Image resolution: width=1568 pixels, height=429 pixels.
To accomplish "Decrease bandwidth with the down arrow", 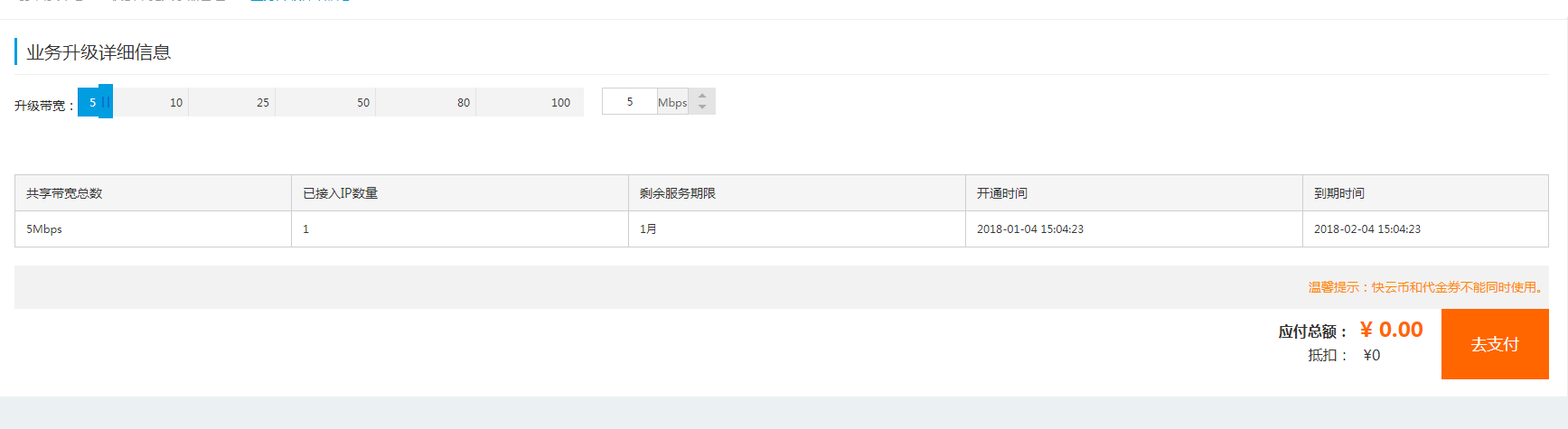I will (702, 107).
